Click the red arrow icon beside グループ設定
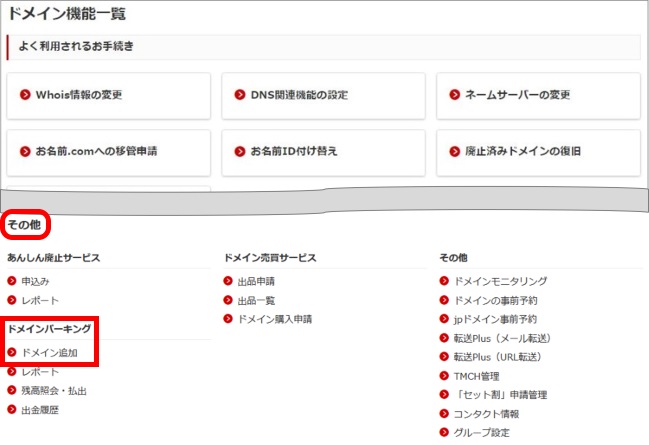 [x=444, y=432]
